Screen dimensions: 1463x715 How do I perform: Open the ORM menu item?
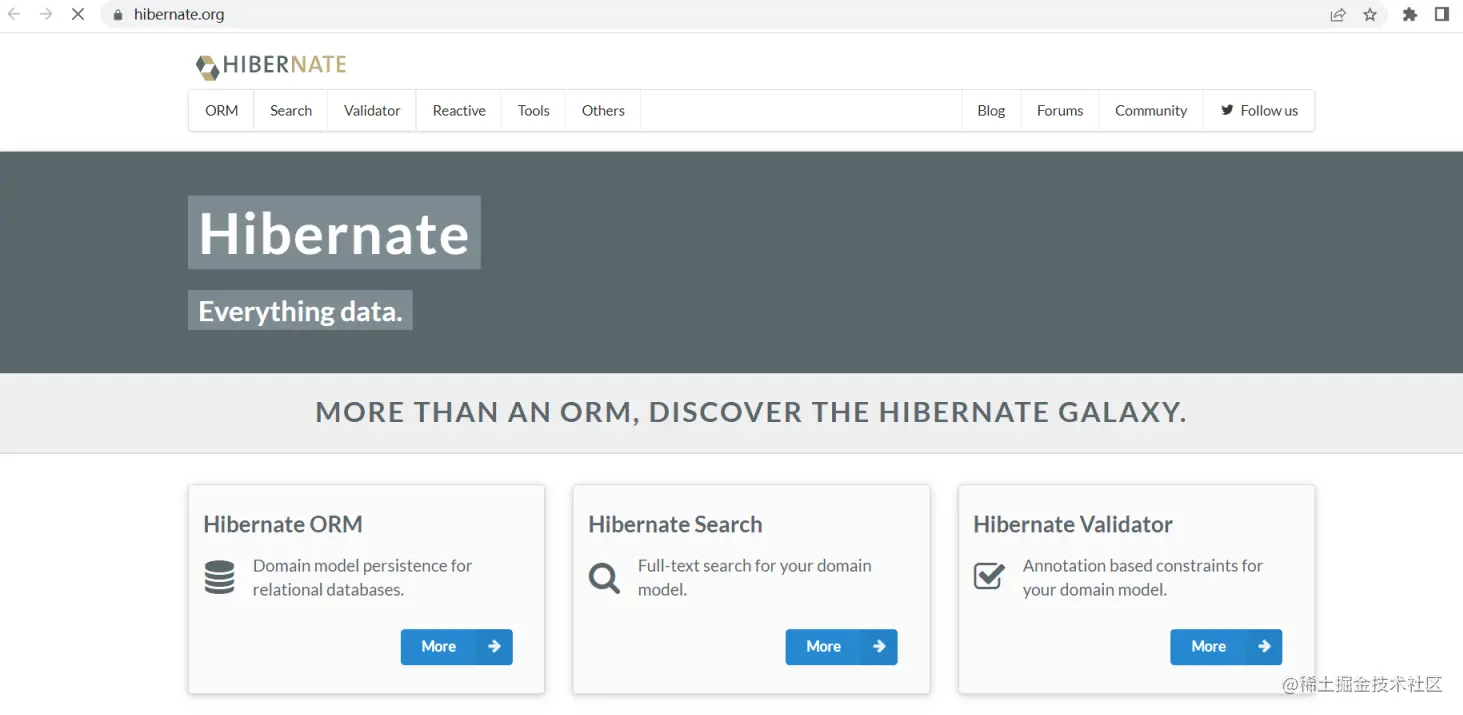click(222, 110)
